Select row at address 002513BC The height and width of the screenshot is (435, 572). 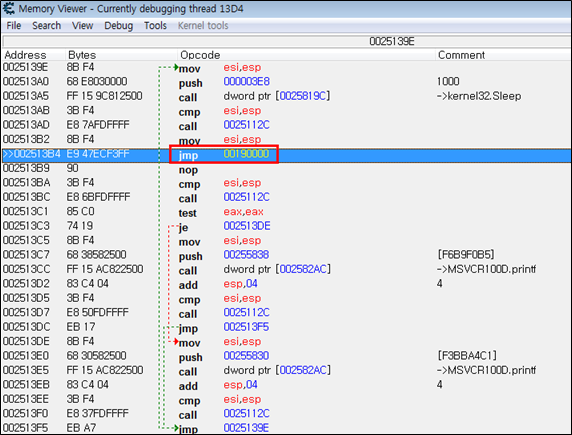287,197
